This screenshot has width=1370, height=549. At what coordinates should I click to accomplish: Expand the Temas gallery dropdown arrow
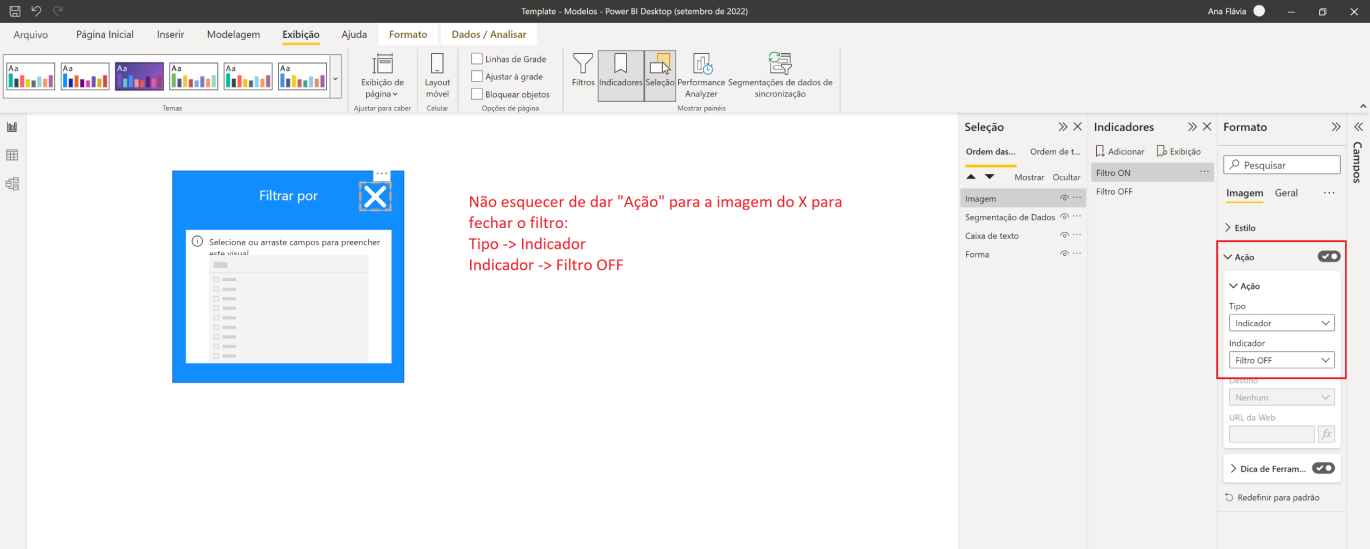tap(336, 77)
